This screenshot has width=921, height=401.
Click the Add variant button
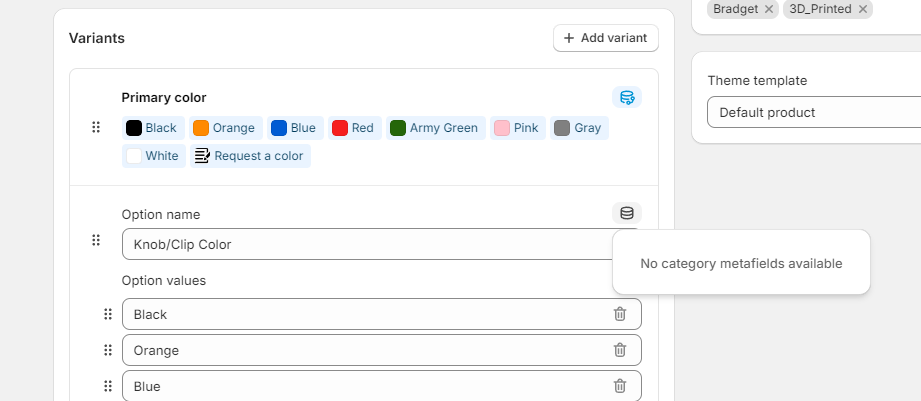coord(605,38)
